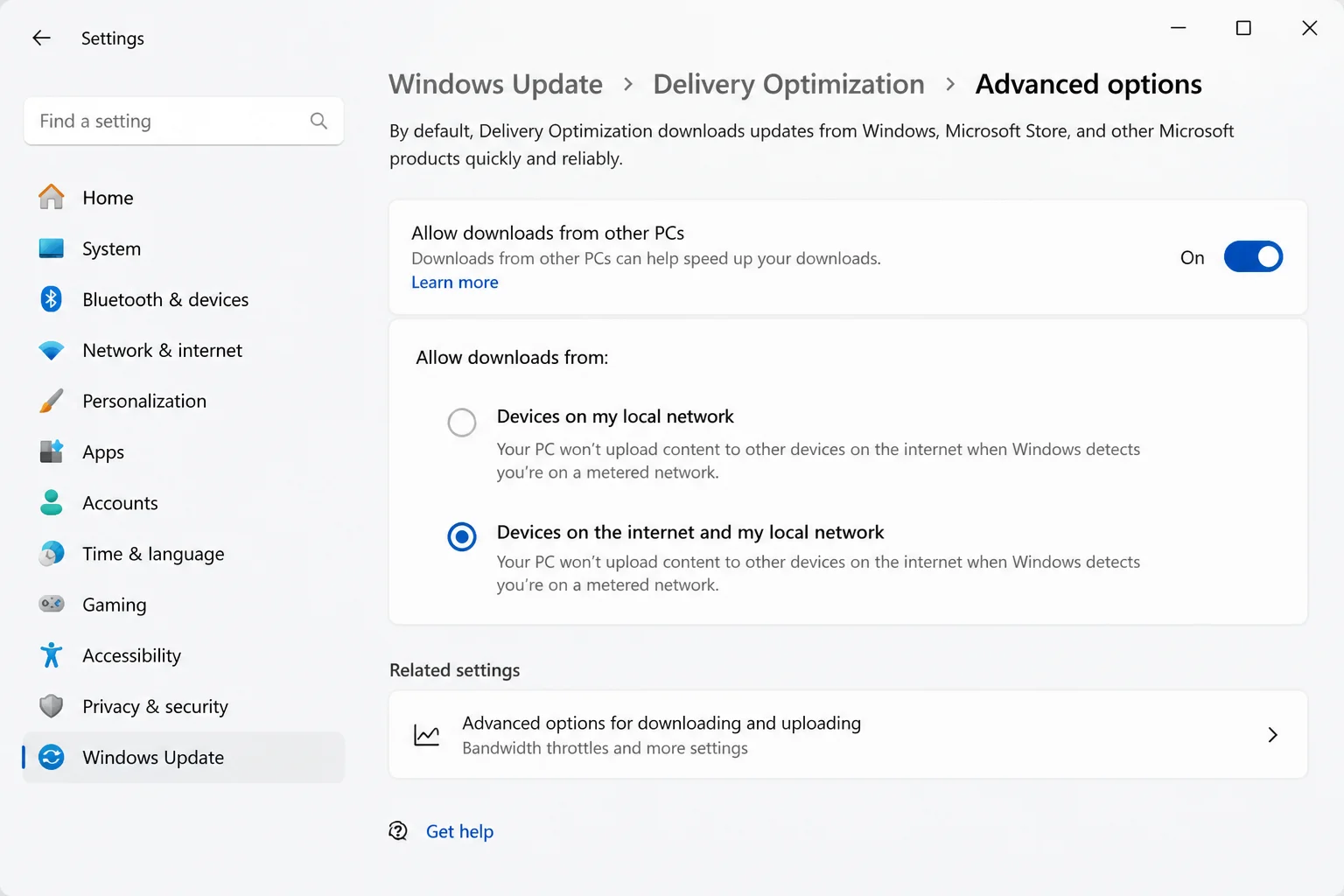Click the 'Advanced options' page title
Image resolution: width=1344 pixels, height=896 pixels.
(1088, 84)
